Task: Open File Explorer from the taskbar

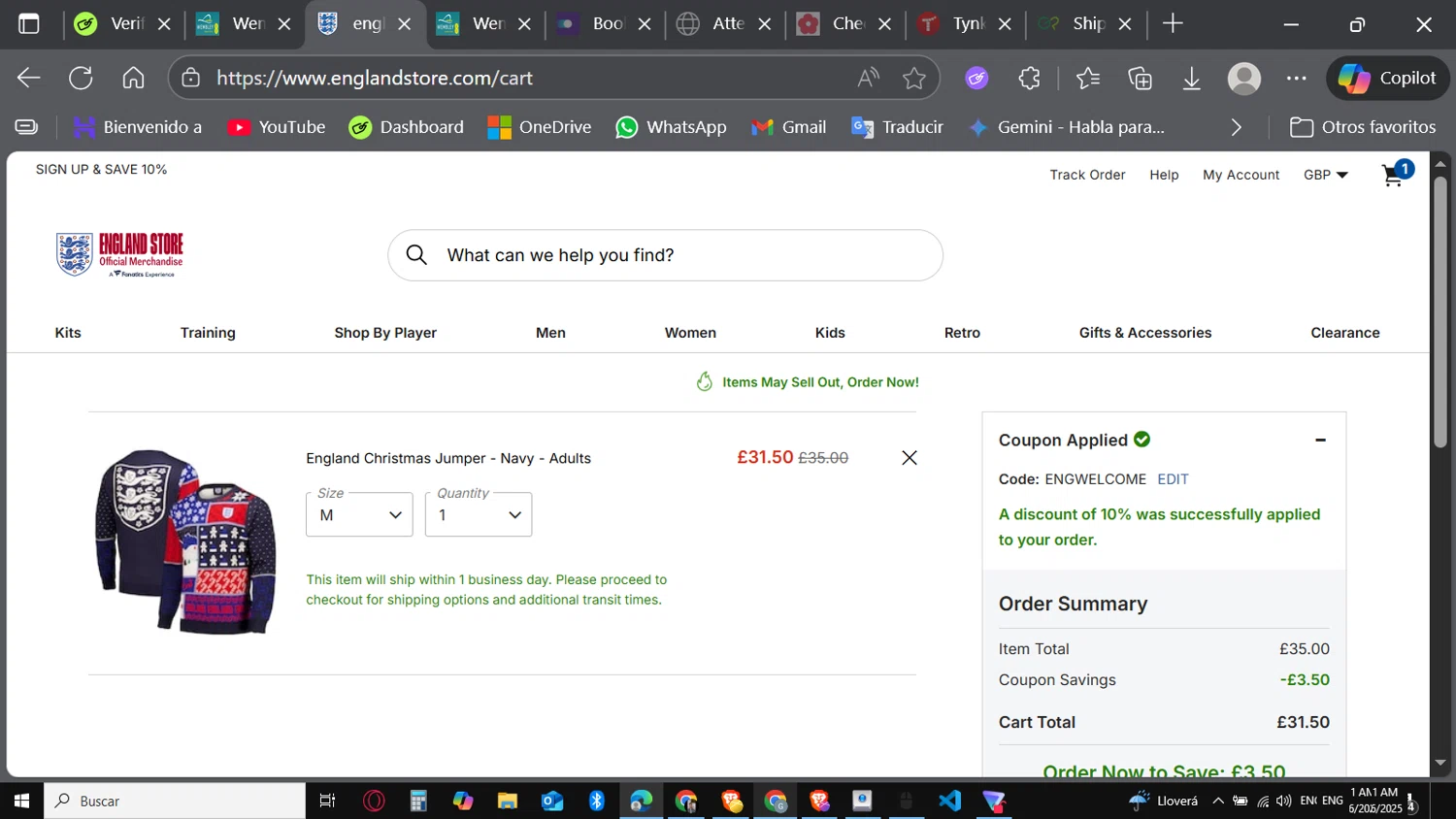Action: pos(508,801)
